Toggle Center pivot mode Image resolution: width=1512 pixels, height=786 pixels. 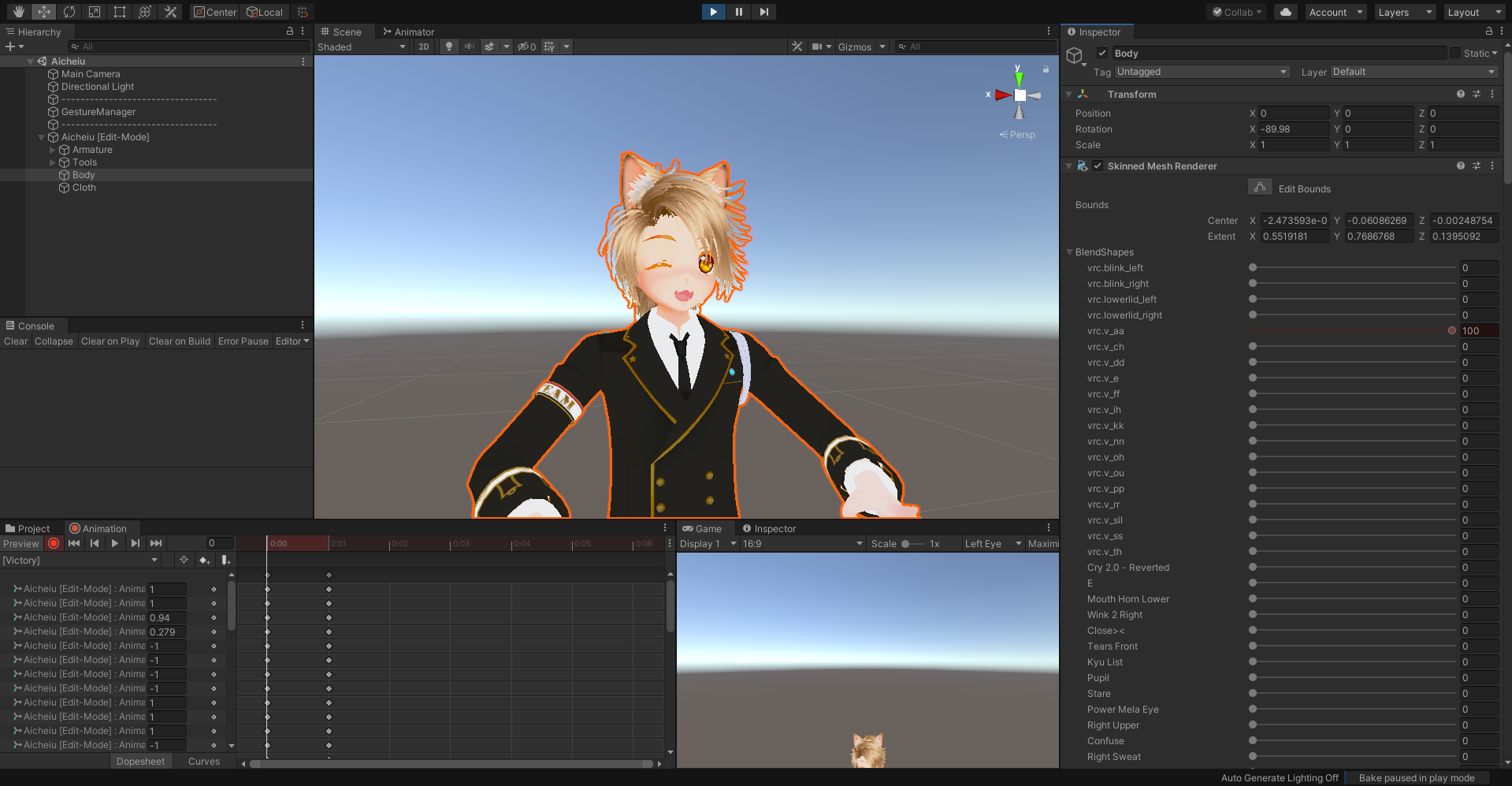point(215,12)
